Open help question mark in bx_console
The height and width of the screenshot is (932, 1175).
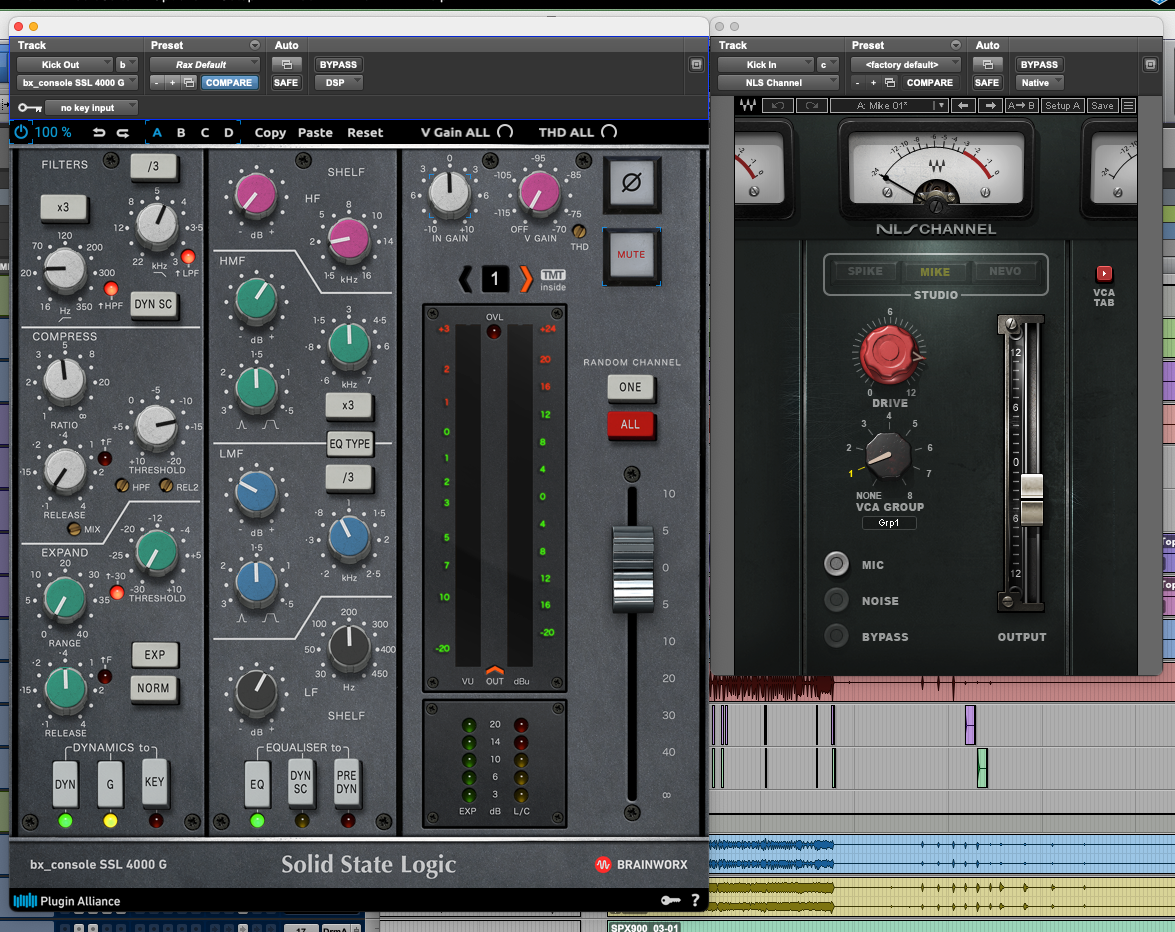click(695, 900)
